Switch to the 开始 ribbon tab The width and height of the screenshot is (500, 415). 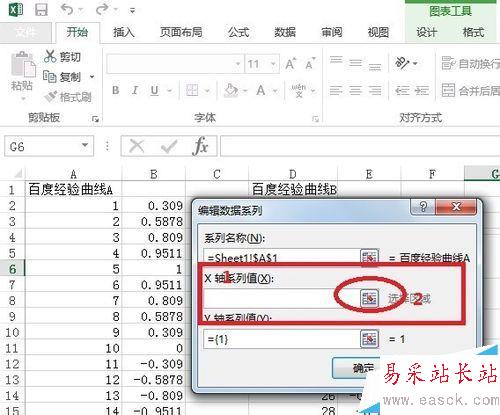pyautogui.click(x=77, y=32)
